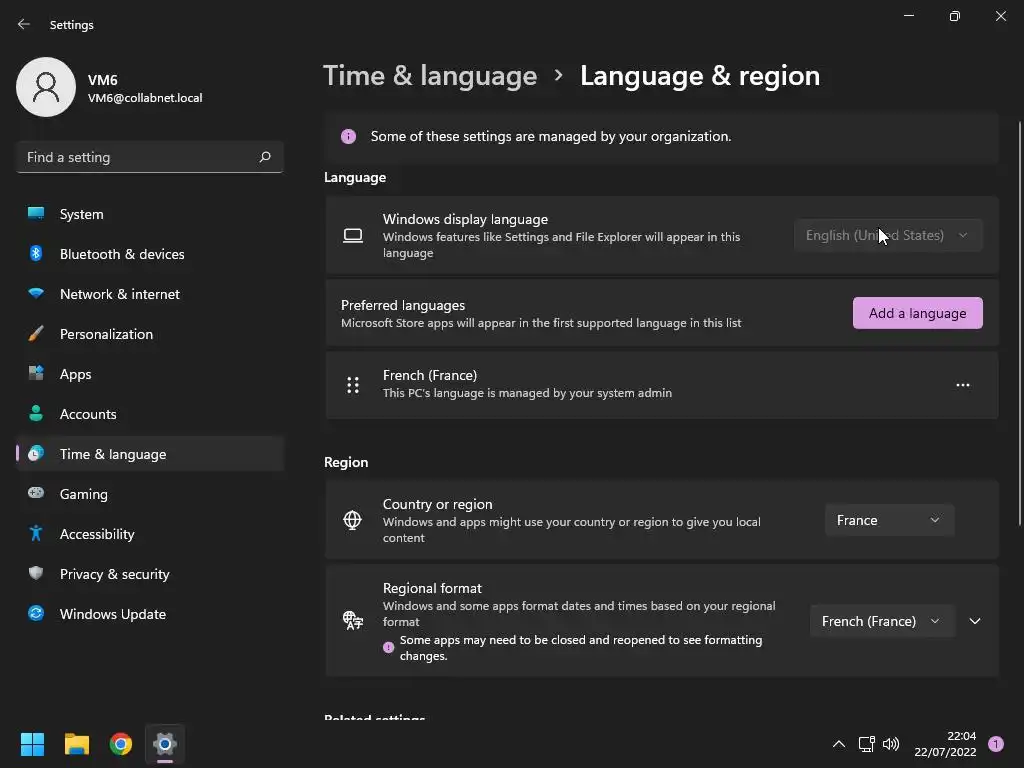Click the System monitor icon in sidebar
Viewport: 1024px width, 768px height.
[36, 214]
